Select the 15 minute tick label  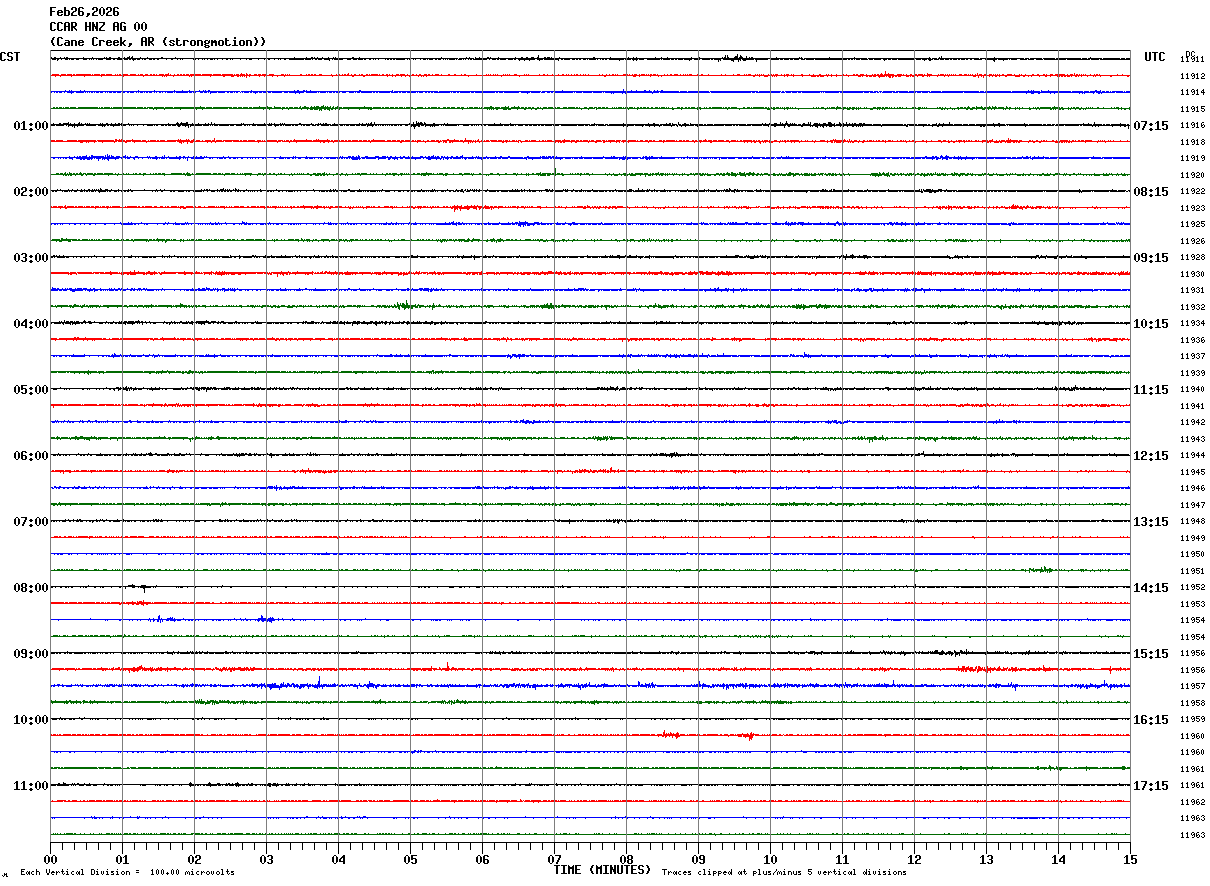[x=1130, y=859]
